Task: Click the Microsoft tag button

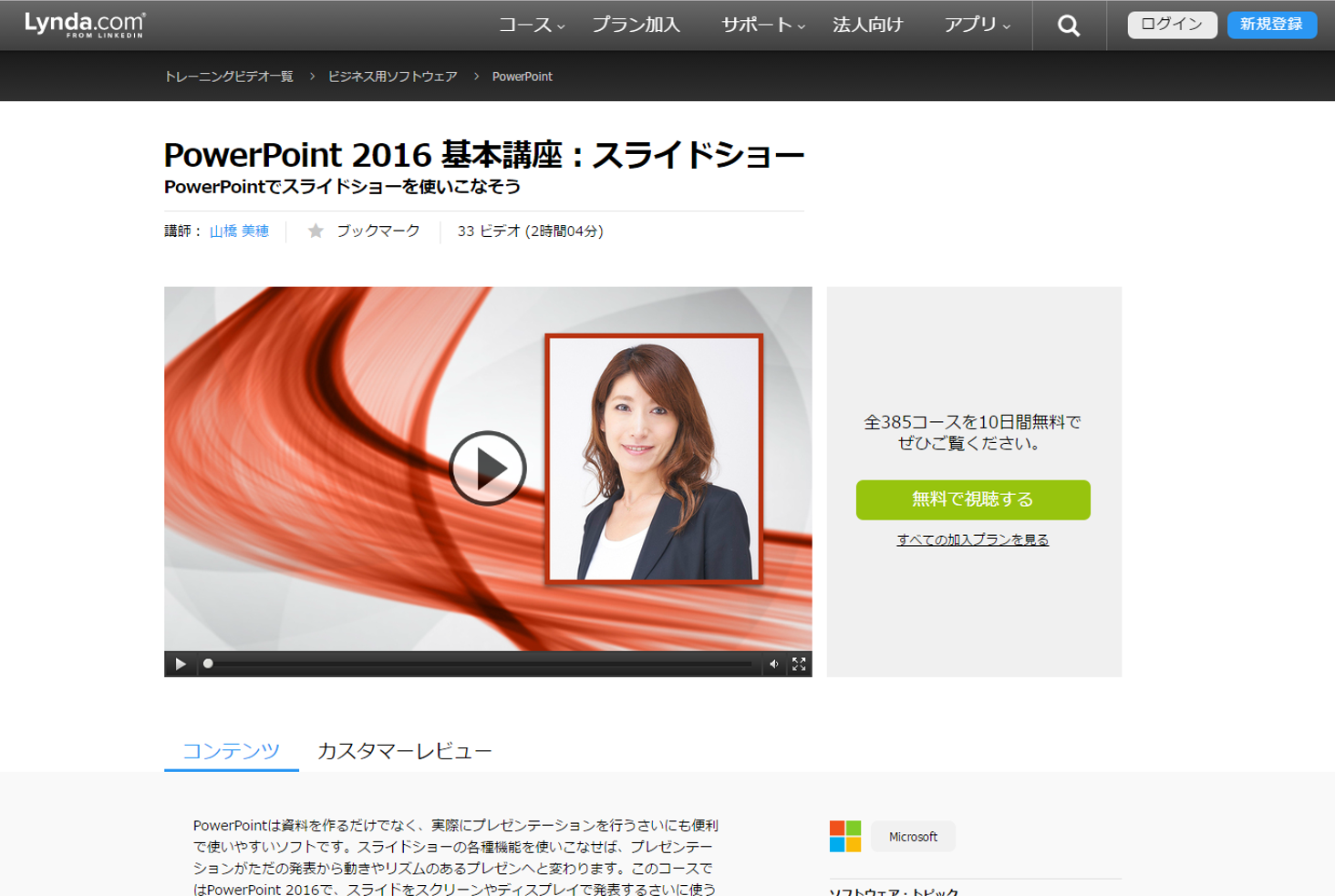Action: pyautogui.click(x=913, y=837)
